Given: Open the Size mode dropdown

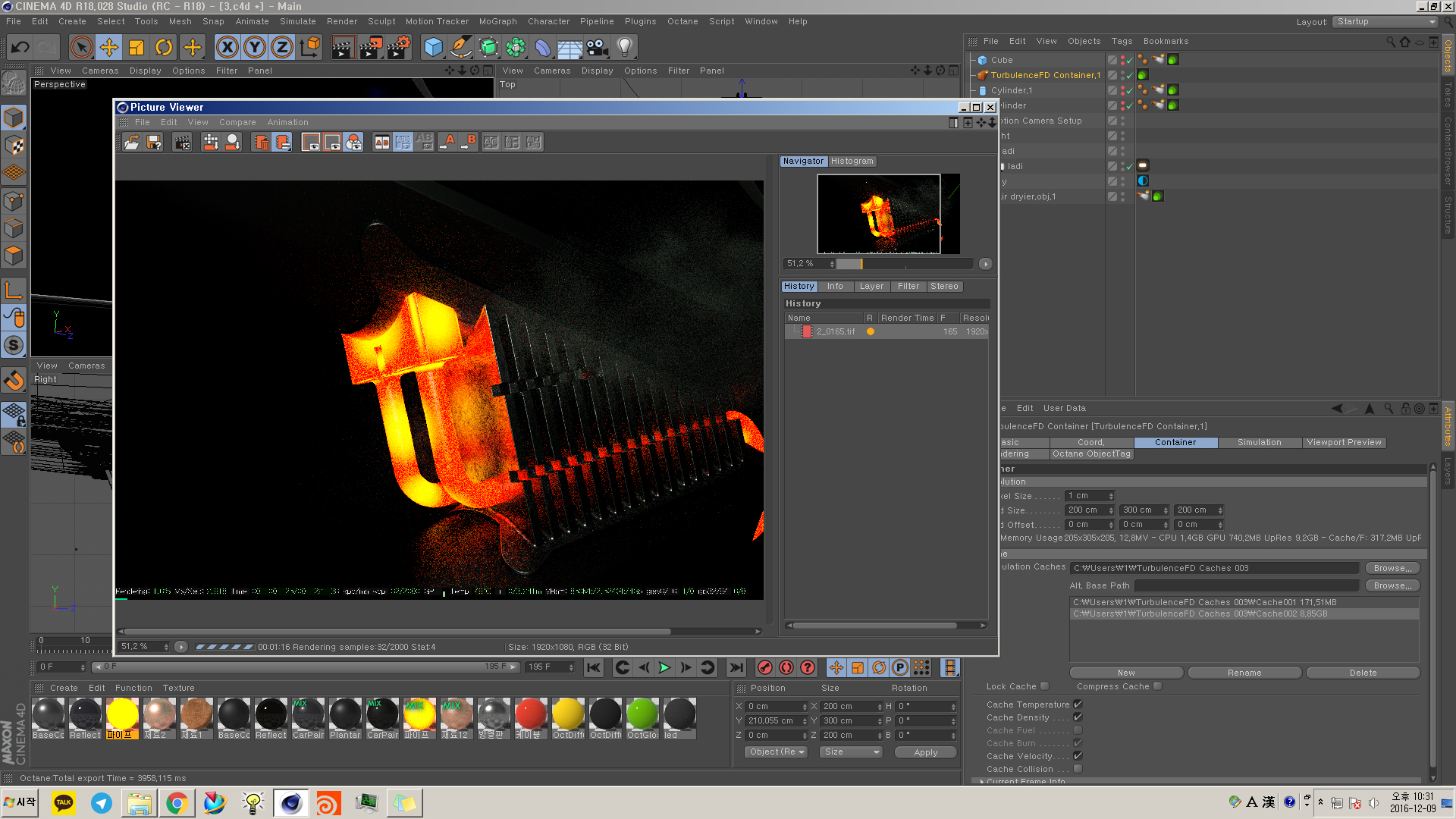Looking at the screenshot, I should click(x=851, y=752).
